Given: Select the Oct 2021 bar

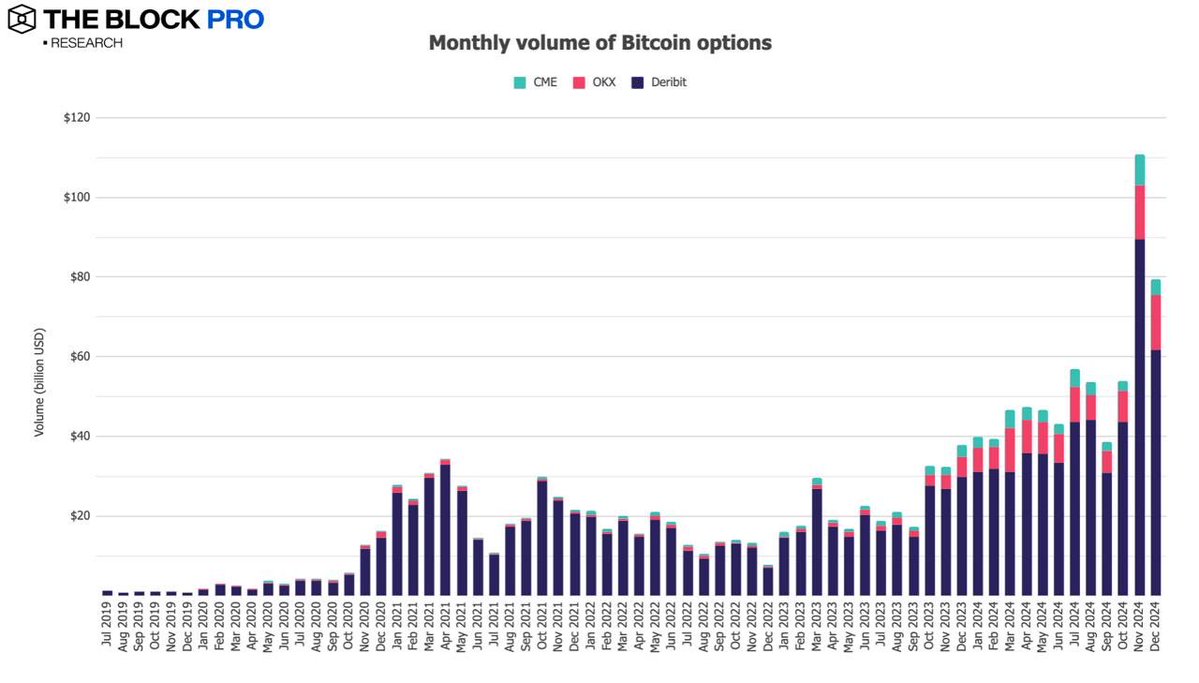Looking at the screenshot, I should (x=542, y=537).
